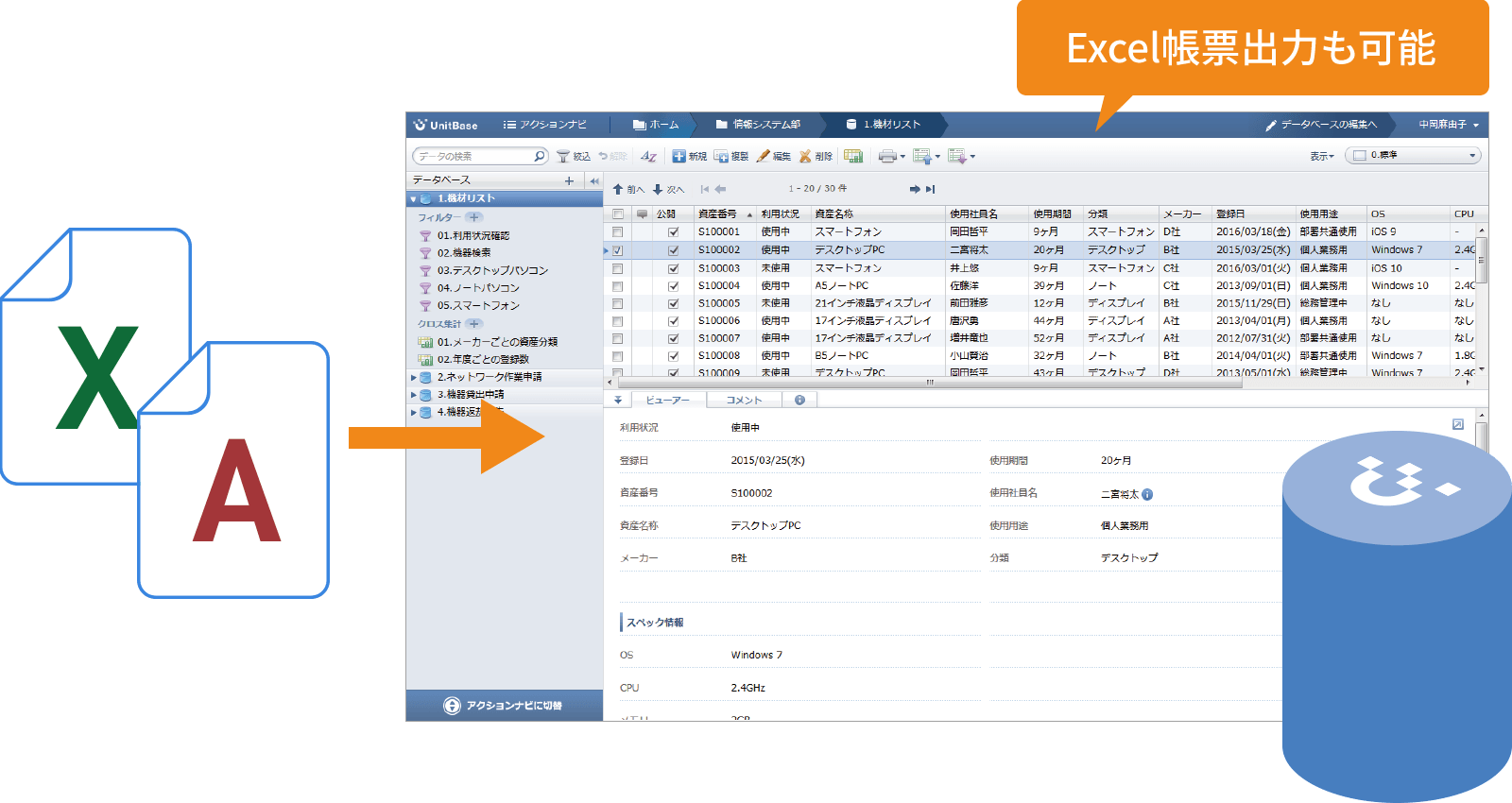Image resolution: width=1512 pixels, height=803 pixels.
Task: Toggle the select-all checkbox in table header
Action: click(618, 214)
